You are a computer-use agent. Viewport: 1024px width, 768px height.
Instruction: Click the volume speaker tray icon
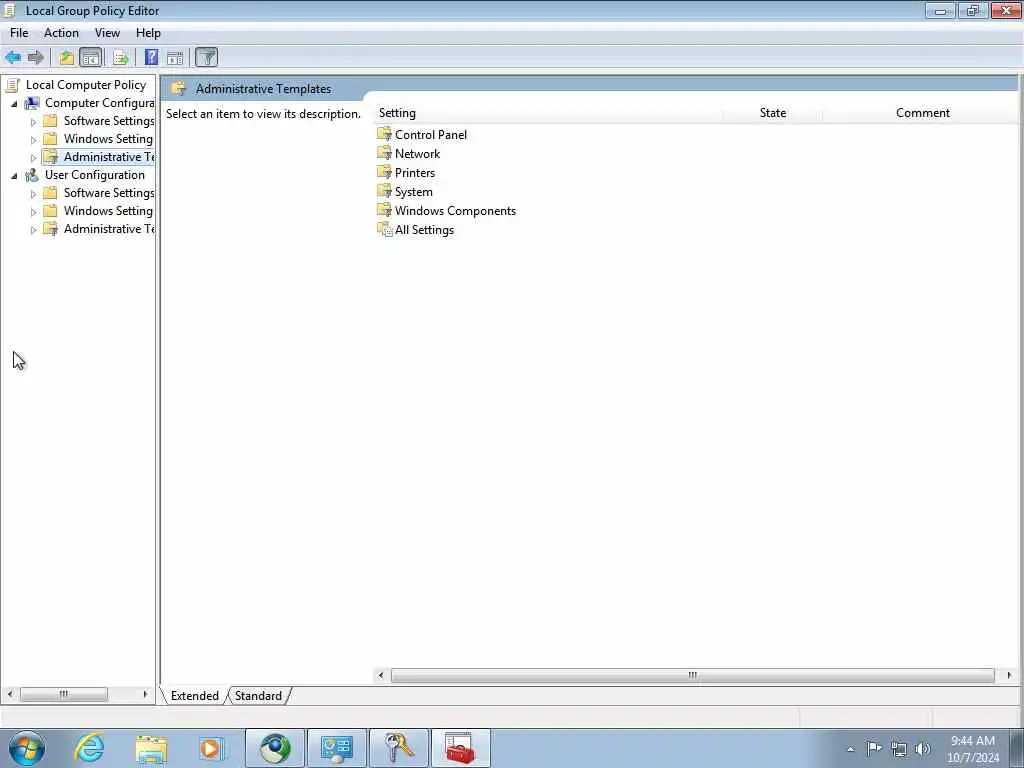(923, 749)
